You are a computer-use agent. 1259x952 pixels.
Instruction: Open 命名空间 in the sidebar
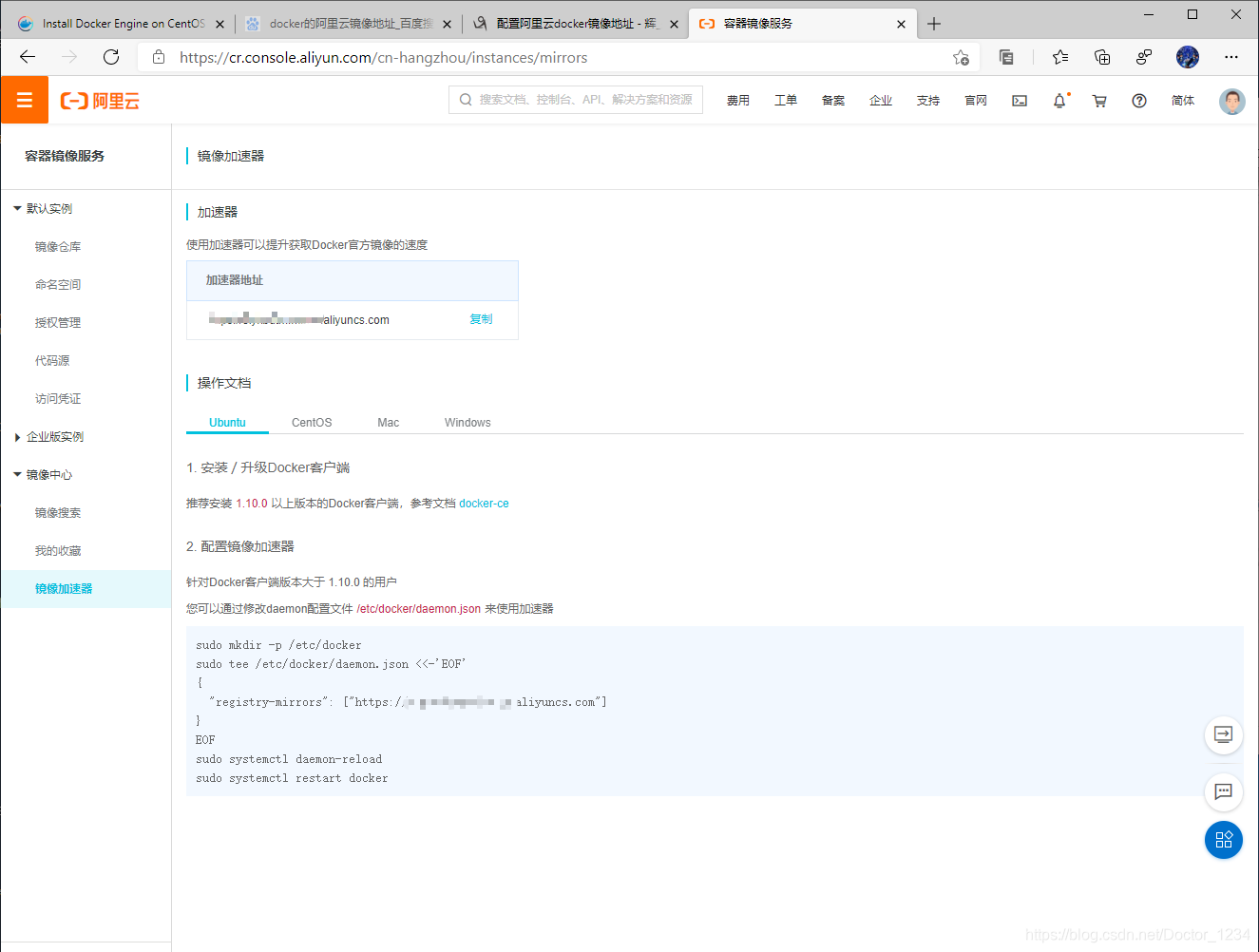click(x=58, y=285)
